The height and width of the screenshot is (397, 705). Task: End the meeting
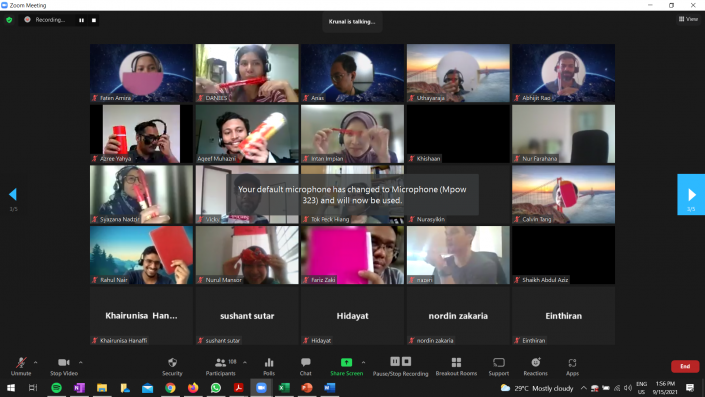(685, 366)
